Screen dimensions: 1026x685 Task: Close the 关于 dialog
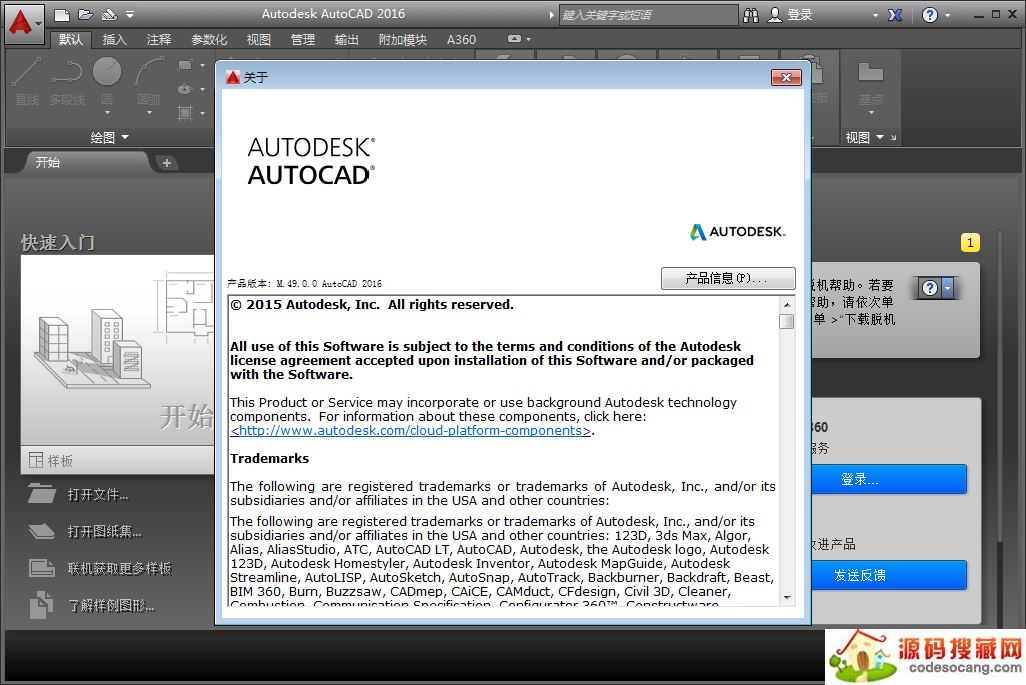786,77
